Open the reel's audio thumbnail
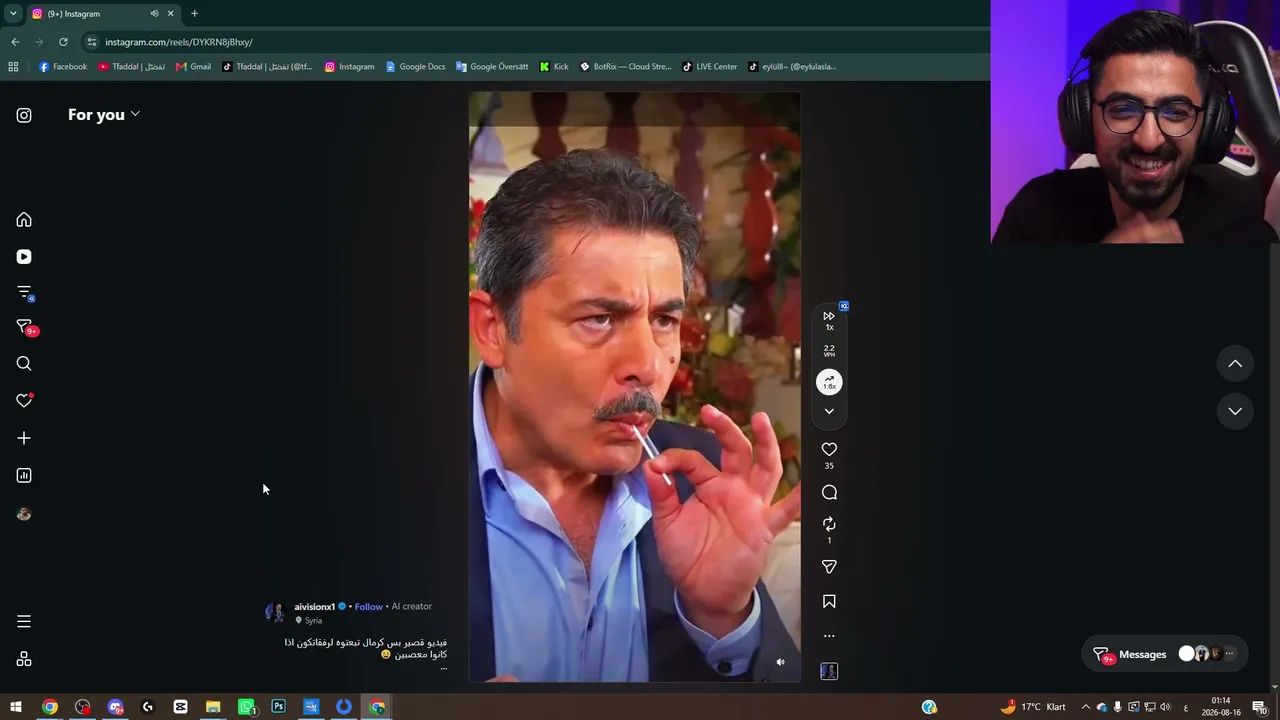 click(829, 671)
